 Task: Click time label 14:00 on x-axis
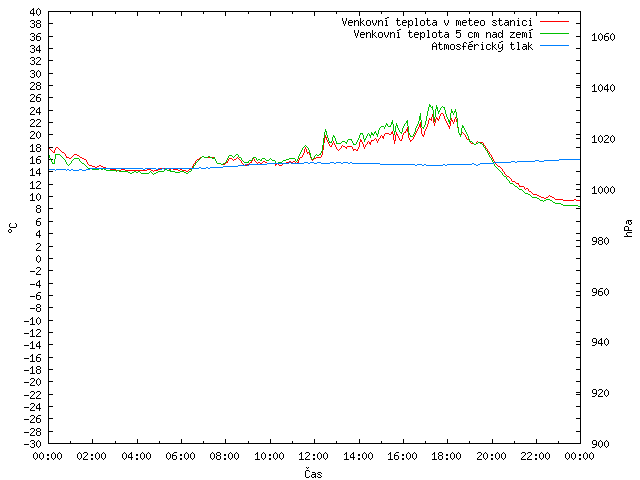click(358, 456)
